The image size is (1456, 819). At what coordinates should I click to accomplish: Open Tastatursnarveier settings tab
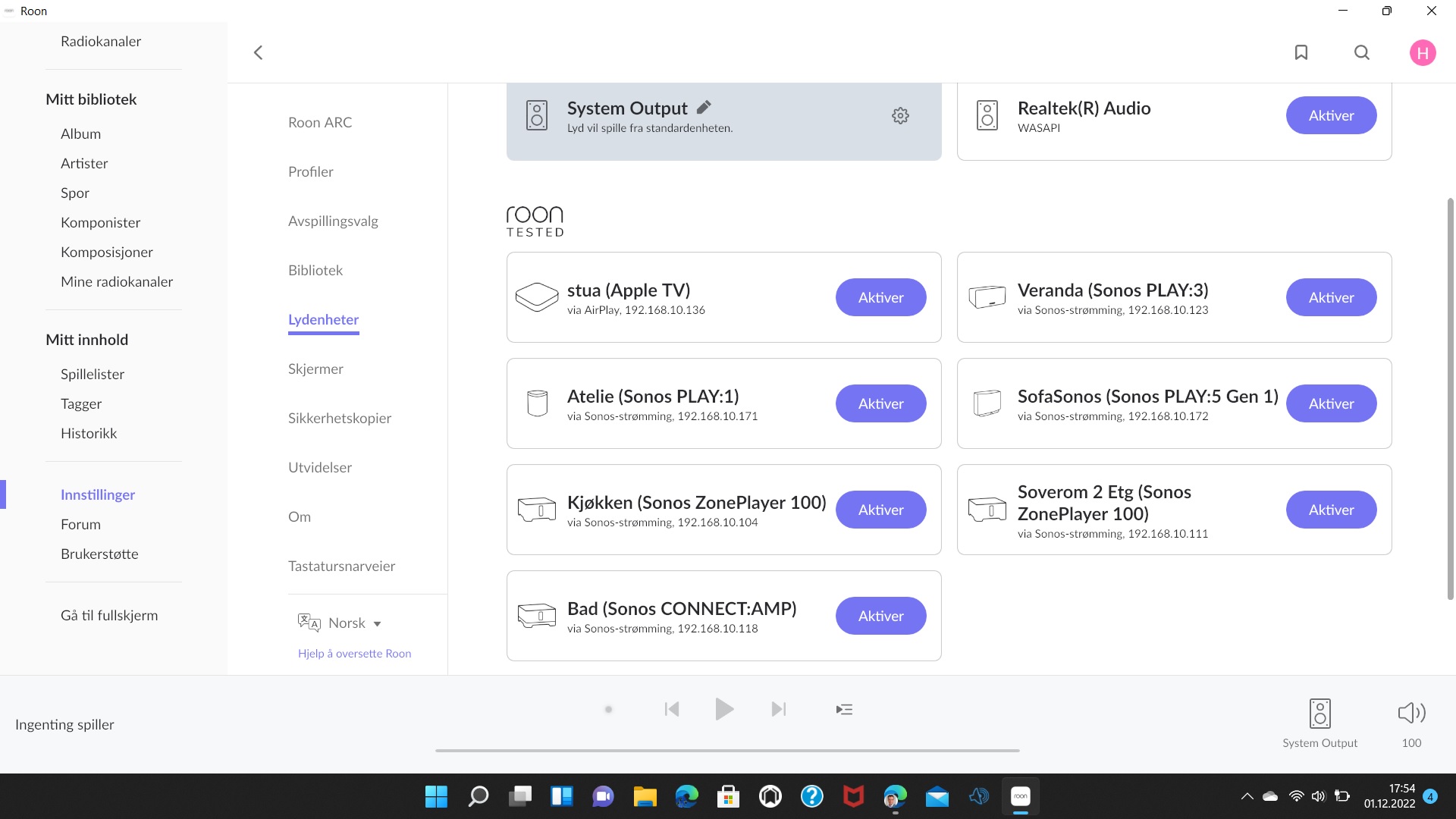click(x=341, y=566)
